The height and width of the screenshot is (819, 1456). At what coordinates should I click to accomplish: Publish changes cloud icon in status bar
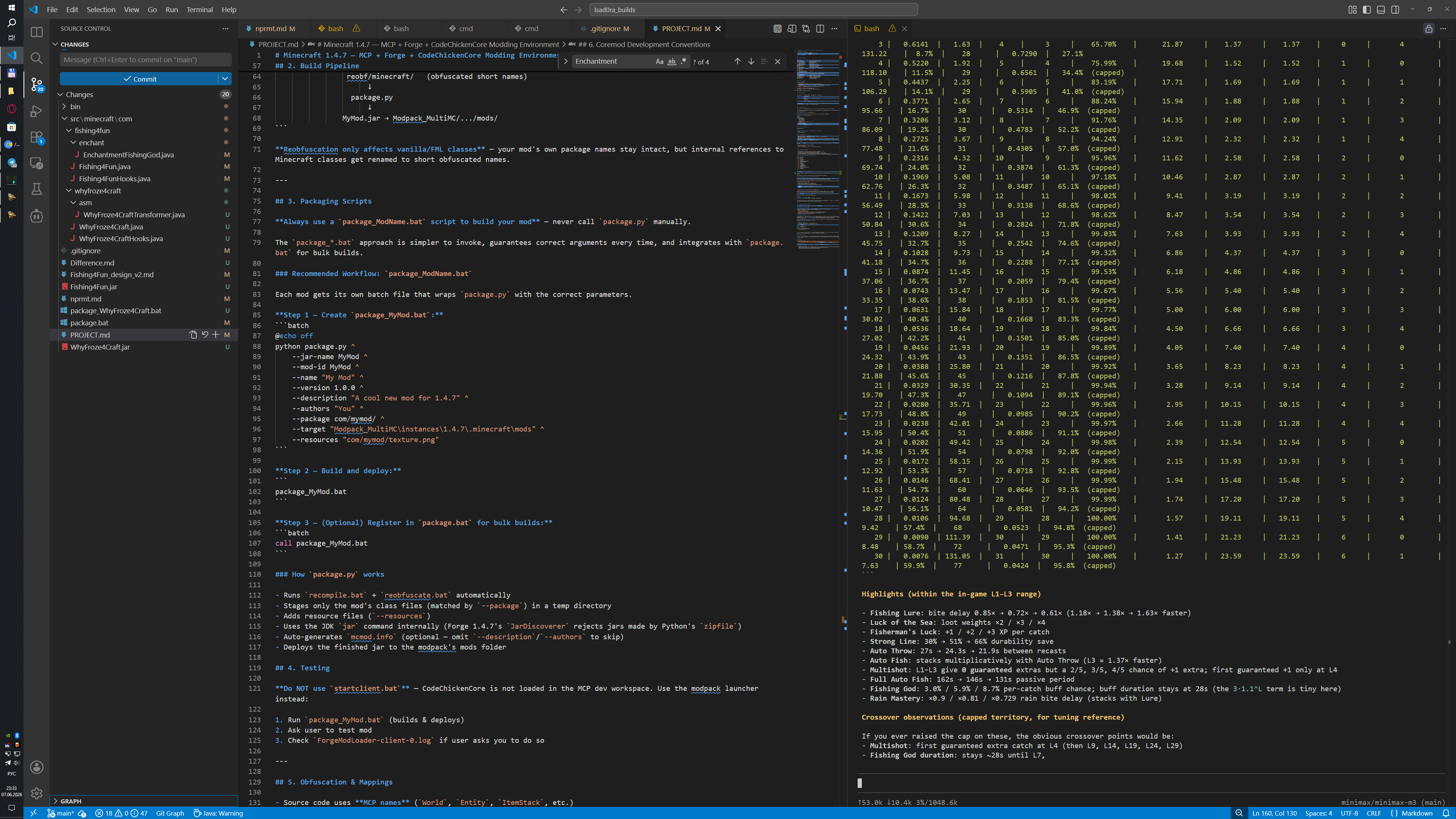pyautogui.click(x=82, y=813)
